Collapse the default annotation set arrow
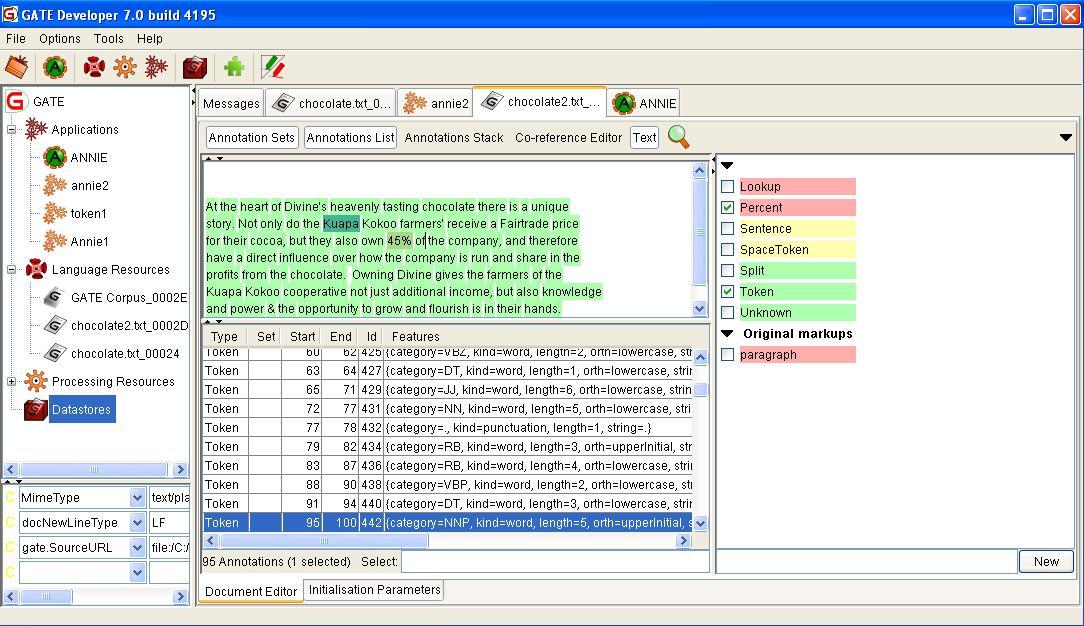This screenshot has width=1084, height=626. [727, 166]
